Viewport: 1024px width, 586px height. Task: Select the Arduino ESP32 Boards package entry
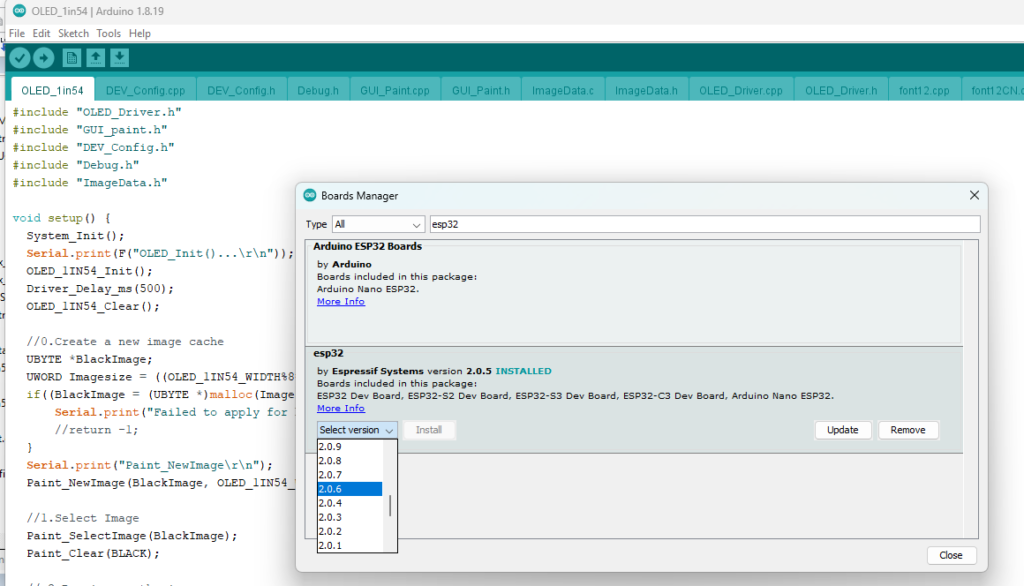pyautogui.click(x=634, y=293)
